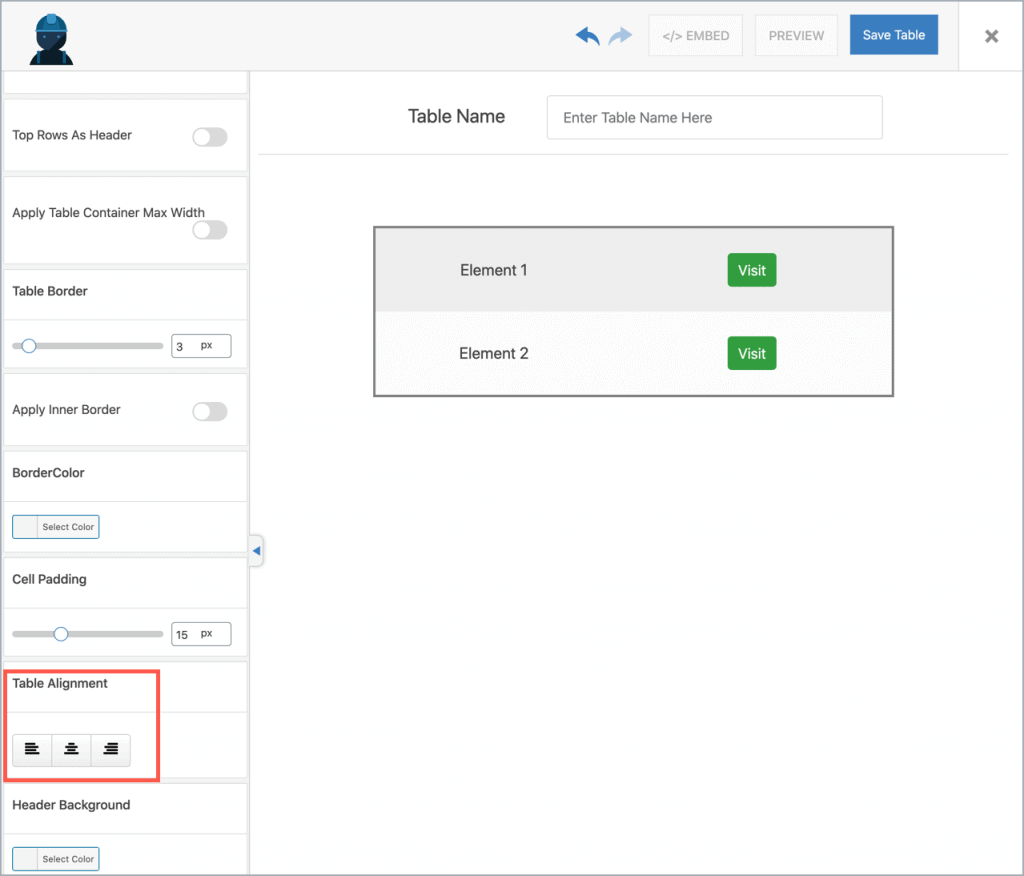Save the table
Screen dimensions: 1024x876
[893, 34]
